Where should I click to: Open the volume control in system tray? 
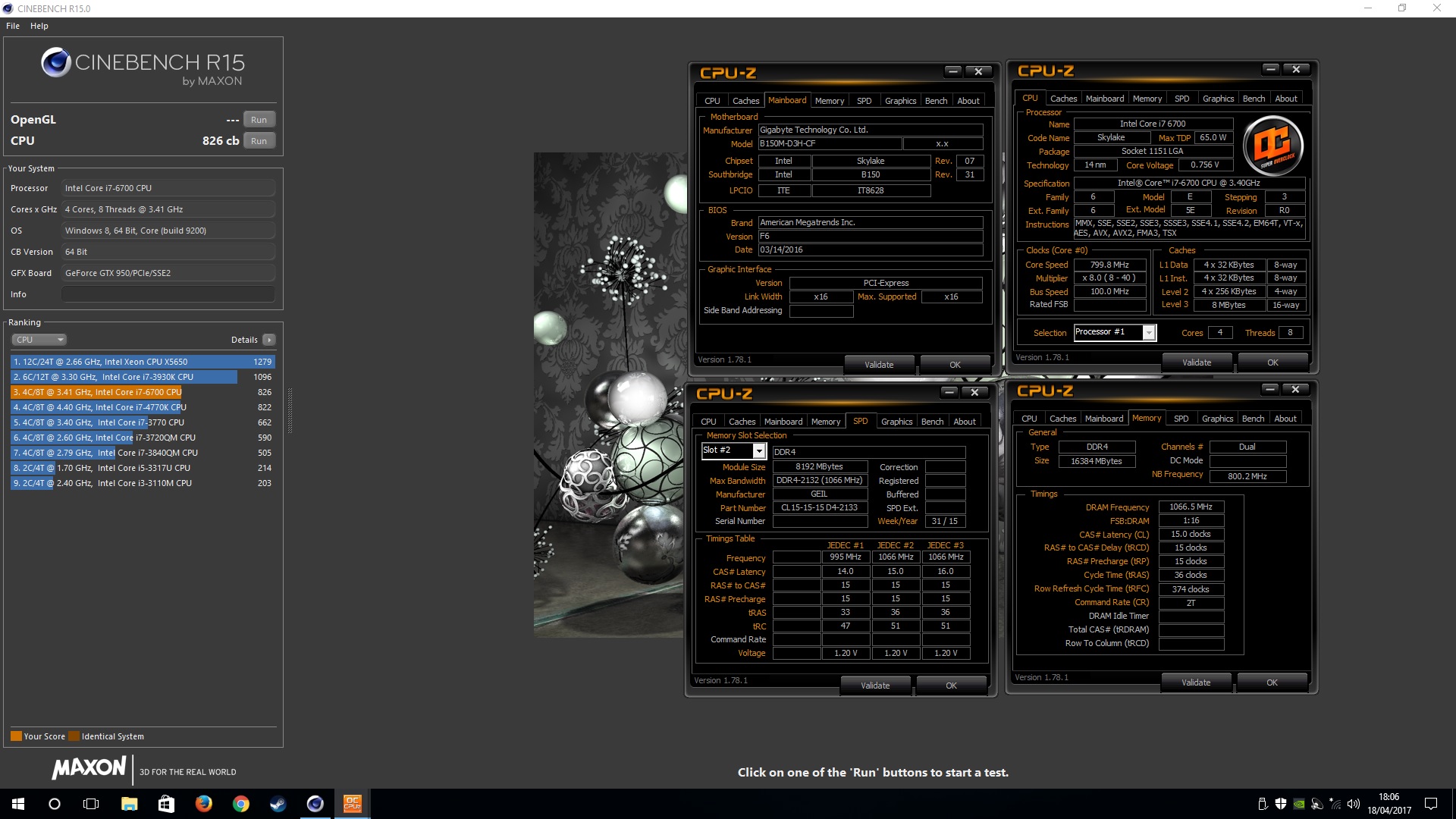1354,804
